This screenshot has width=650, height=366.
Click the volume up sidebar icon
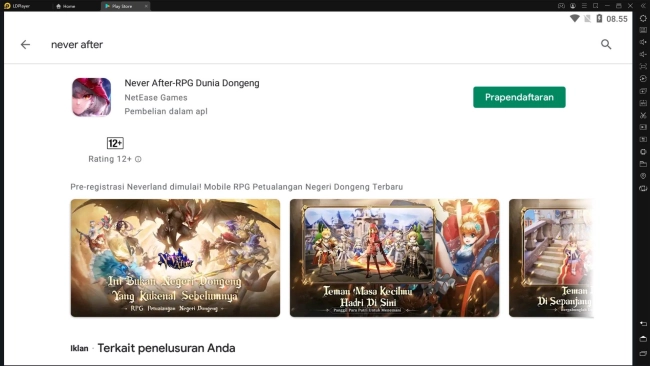click(x=643, y=42)
